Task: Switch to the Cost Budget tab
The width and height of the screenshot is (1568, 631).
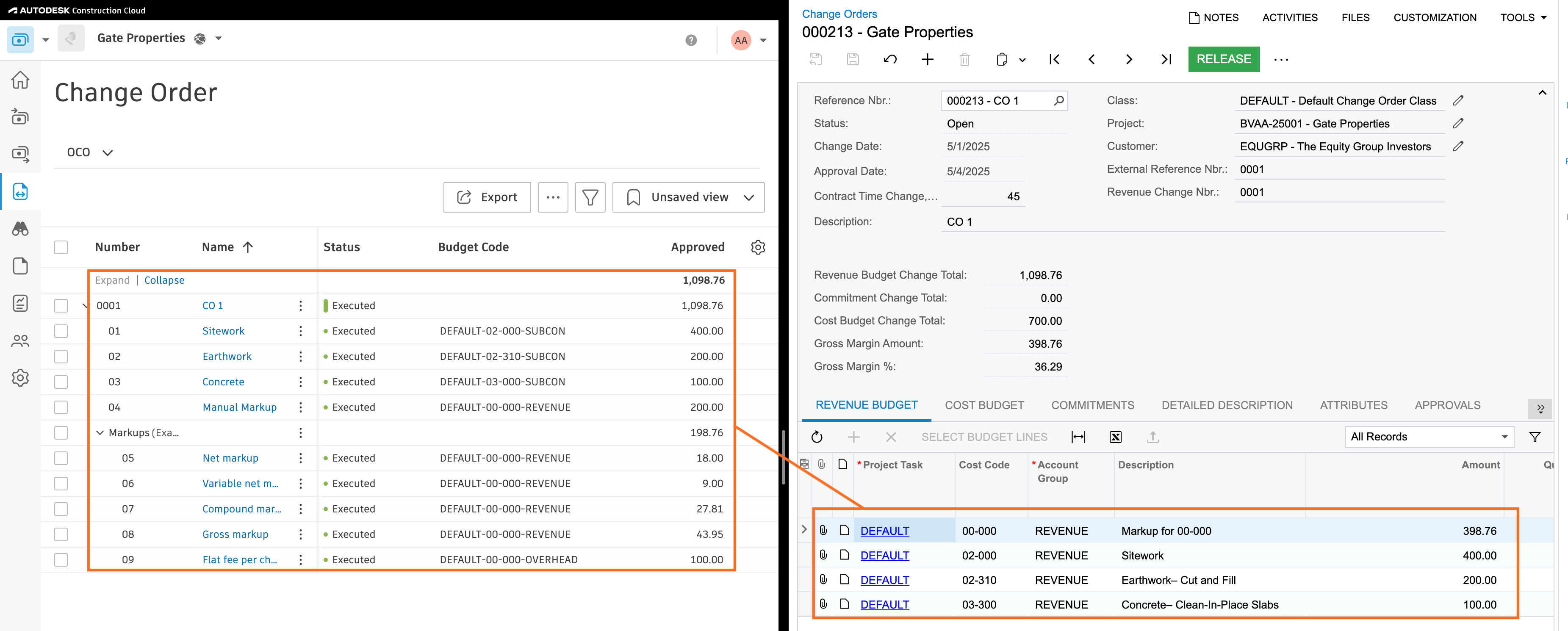Action: 983,405
